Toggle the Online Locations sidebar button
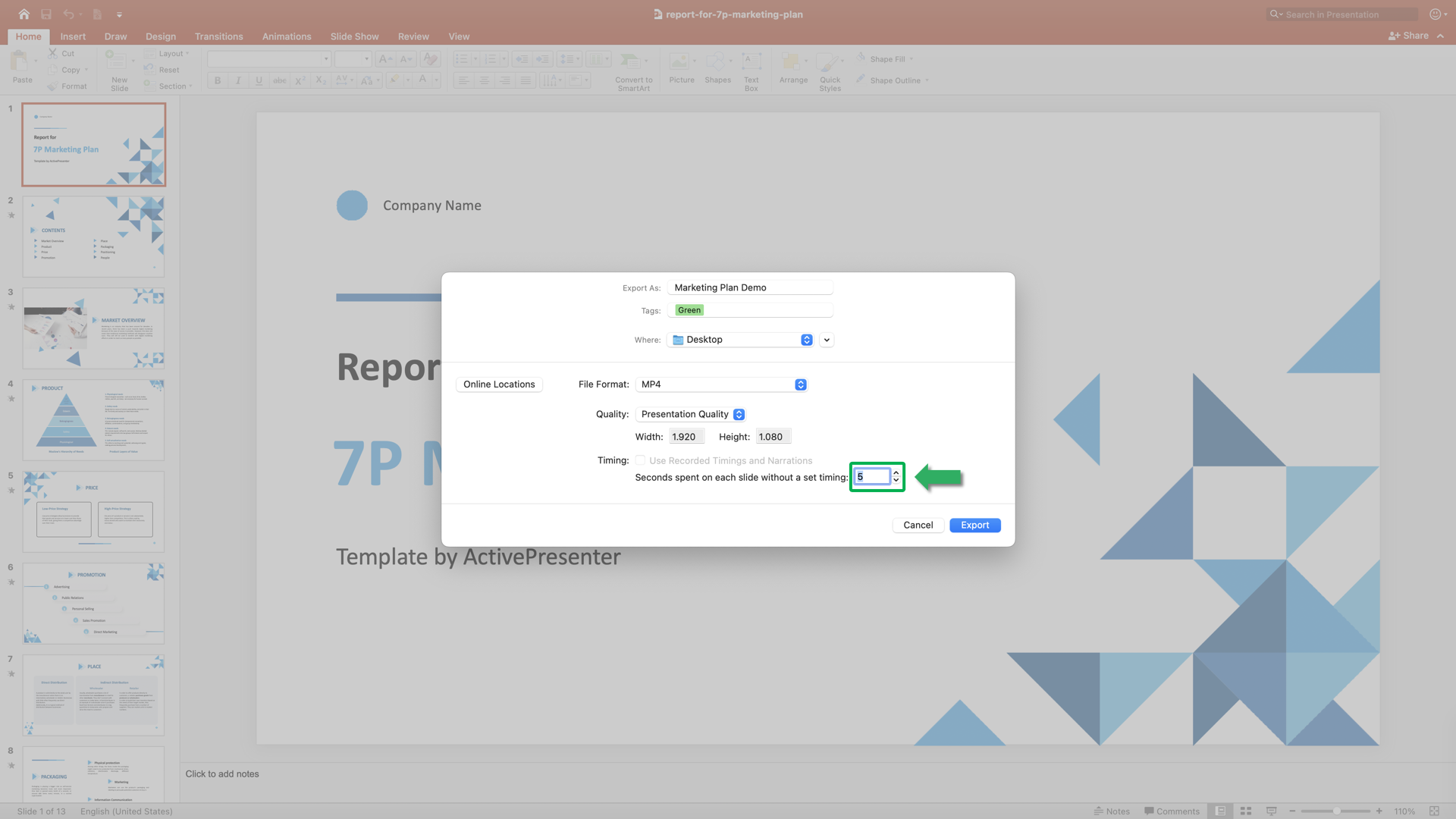Image resolution: width=1456 pixels, height=819 pixels. pos(499,384)
